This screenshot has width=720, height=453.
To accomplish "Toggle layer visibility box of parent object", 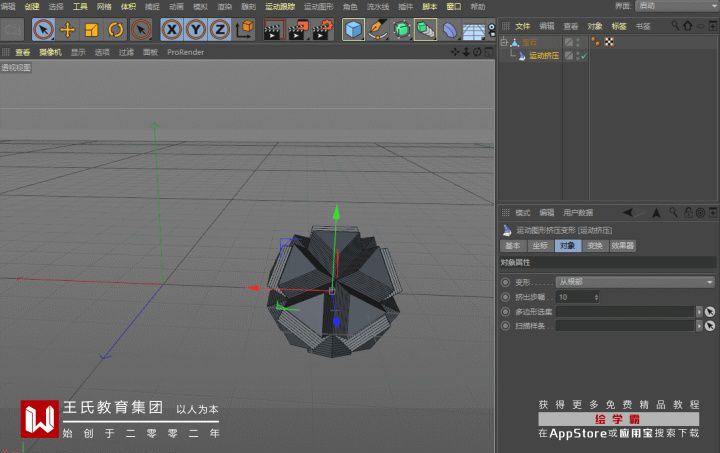I will 568,42.
